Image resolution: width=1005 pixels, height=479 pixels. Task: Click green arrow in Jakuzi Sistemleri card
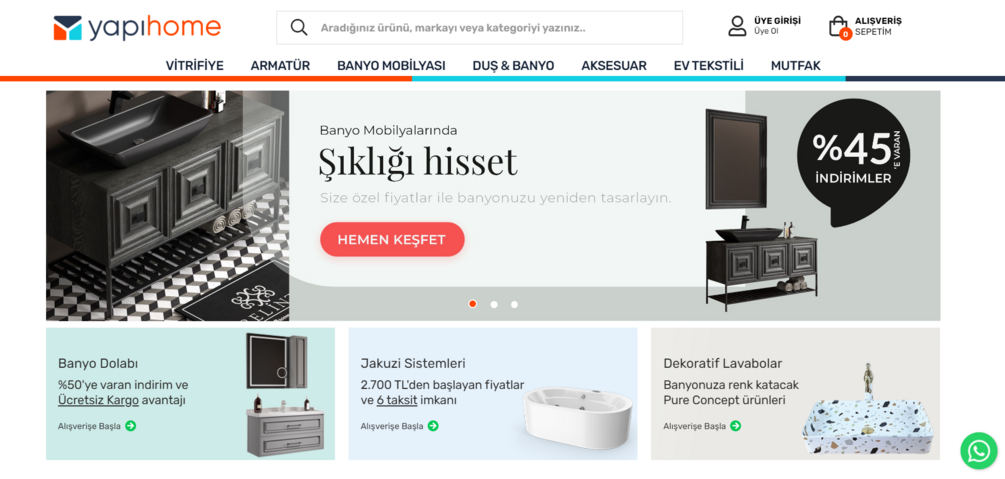pos(433,426)
